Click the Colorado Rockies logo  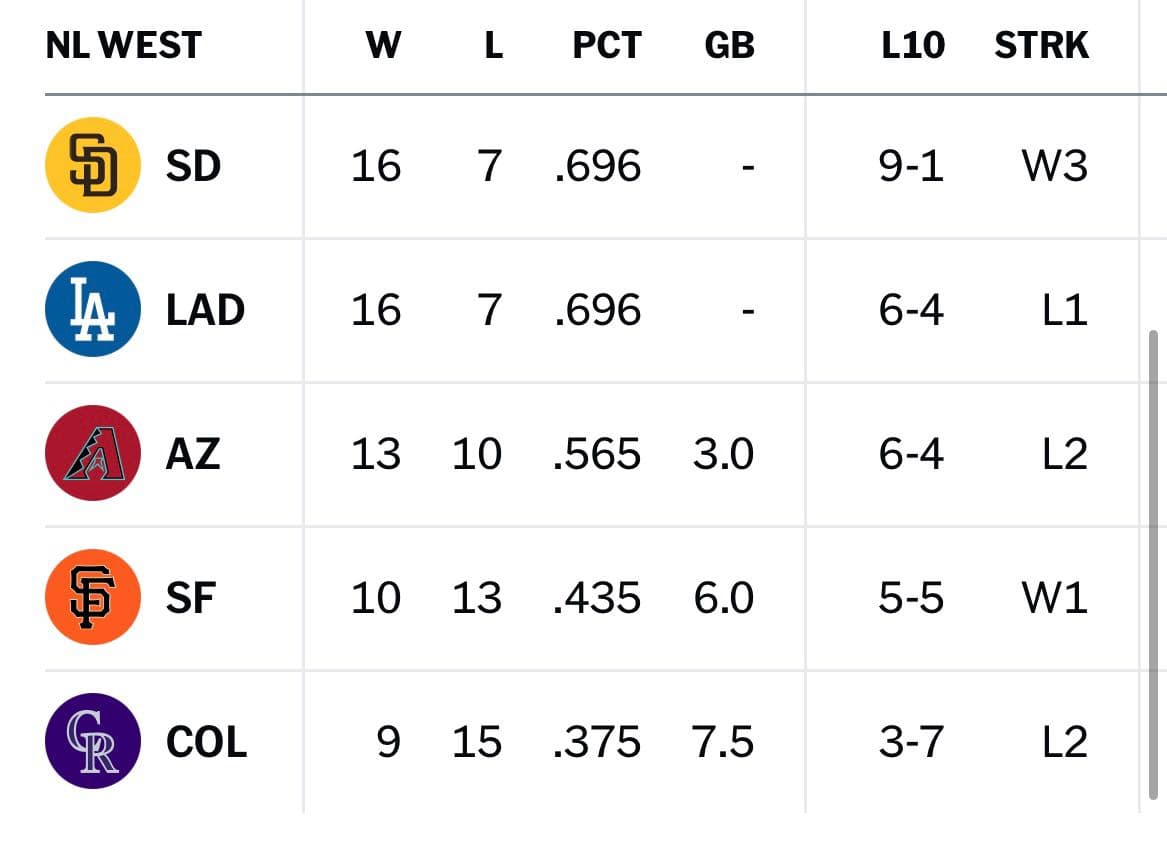93,741
